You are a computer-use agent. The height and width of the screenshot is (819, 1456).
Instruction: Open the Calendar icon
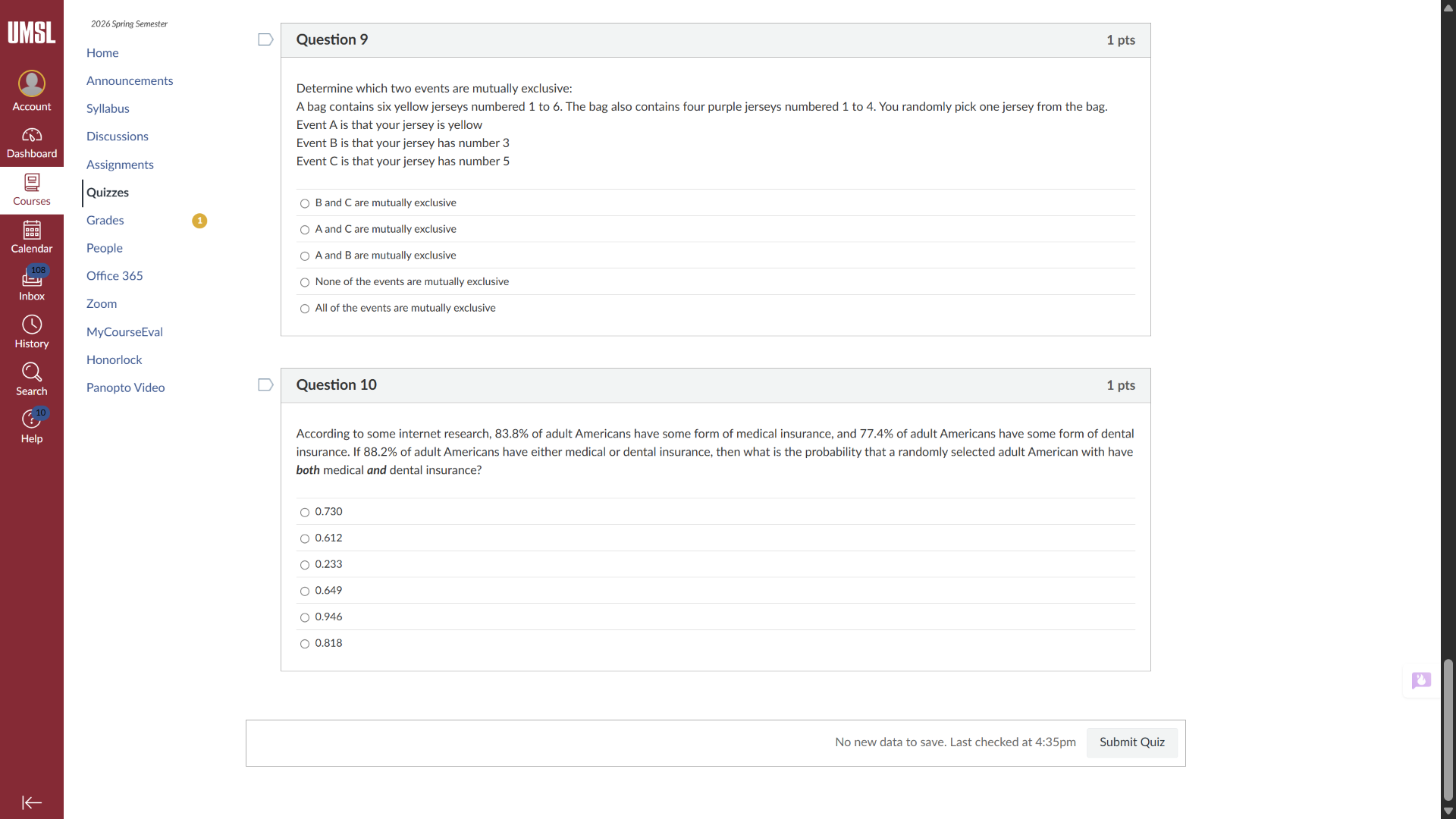pyautogui.click(x=32, y=230)
